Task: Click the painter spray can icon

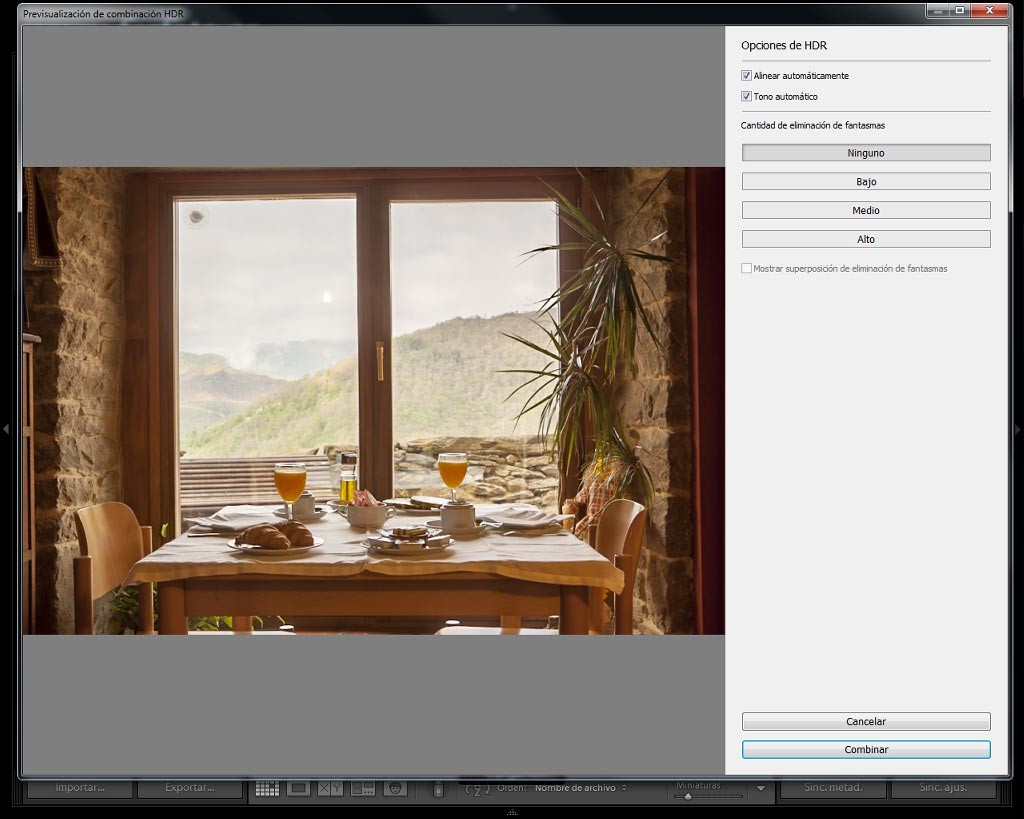Action: tap(438, 789)
